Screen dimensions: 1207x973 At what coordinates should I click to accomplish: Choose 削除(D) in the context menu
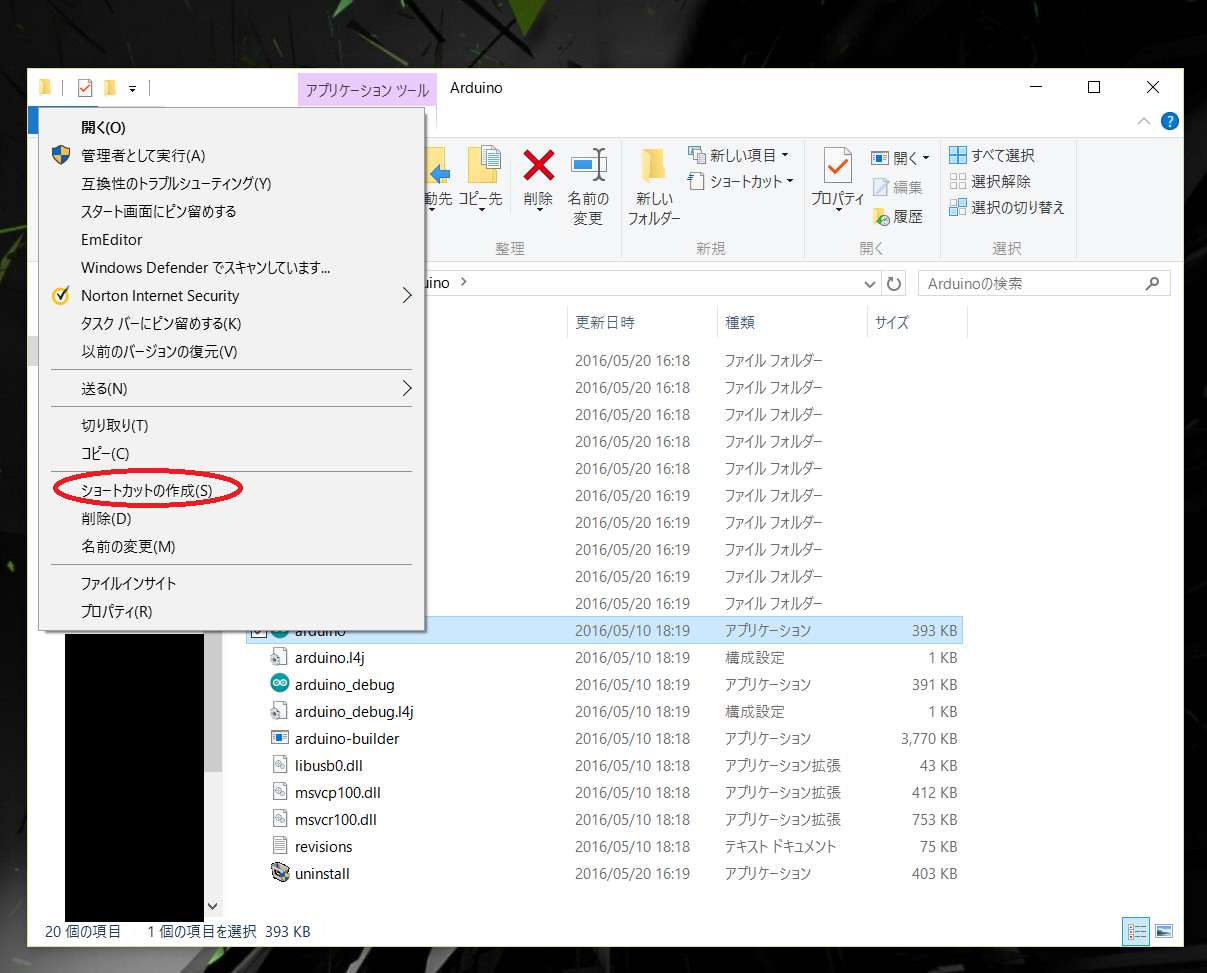click(232, 518)
